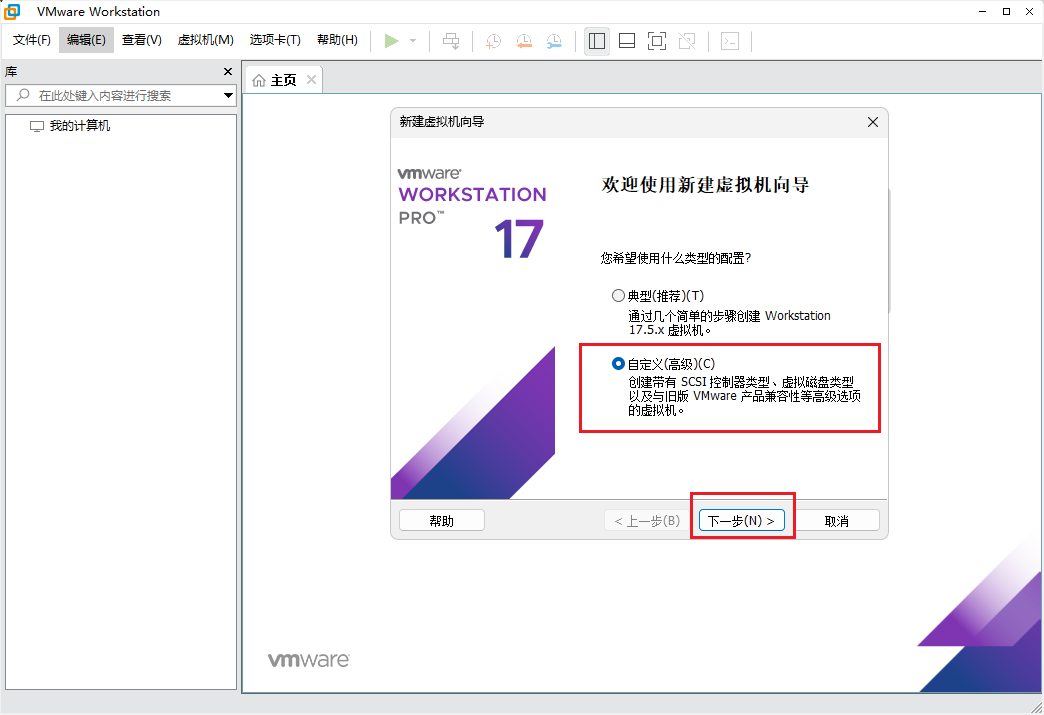This screenshot has height=715, width=1044.
Task: Maximize the VMware Workstation window
Action: coord(1006,11)
